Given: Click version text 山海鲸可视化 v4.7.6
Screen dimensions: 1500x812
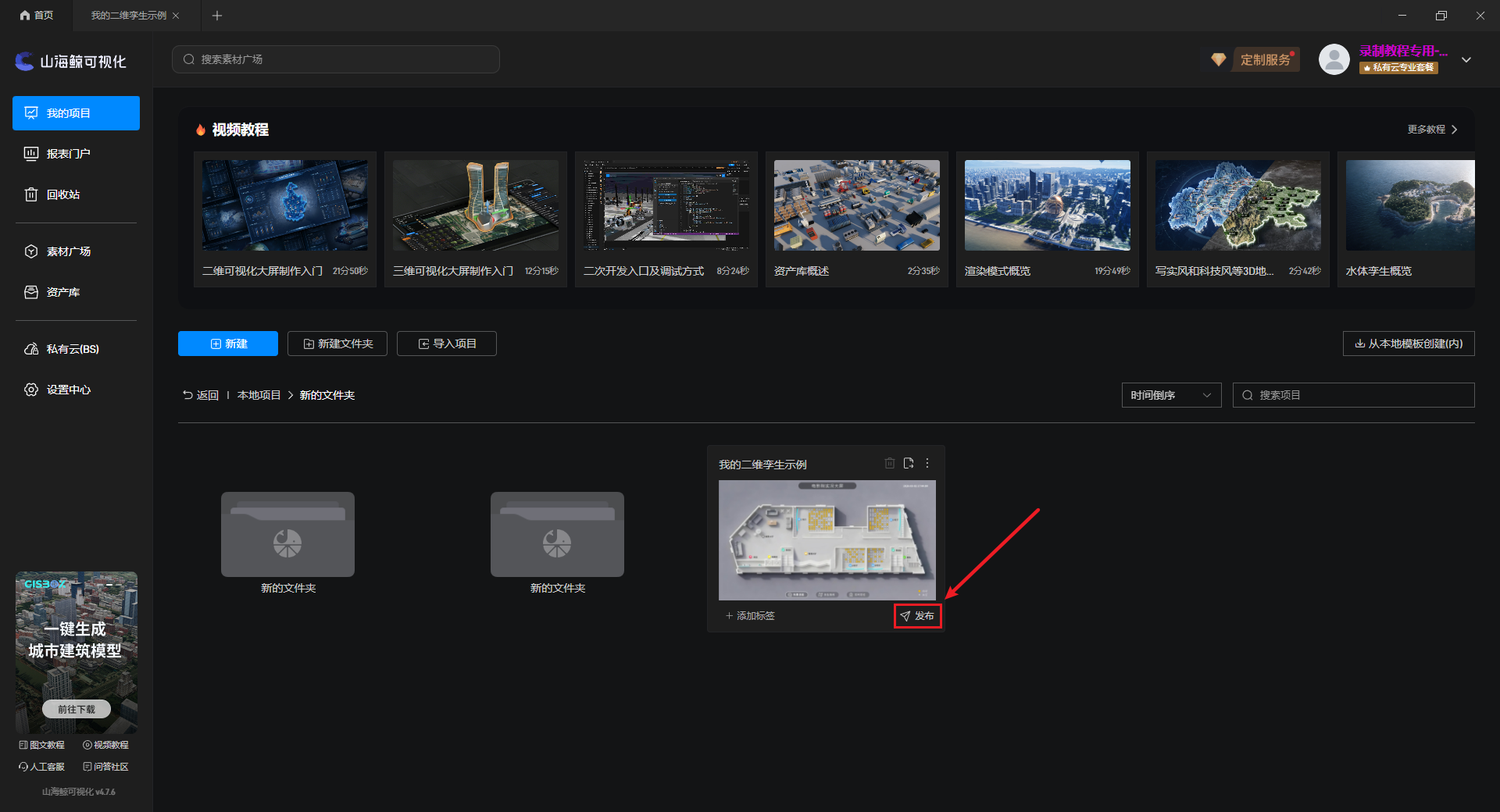Looking at the screenshot, I should (78, 792).
